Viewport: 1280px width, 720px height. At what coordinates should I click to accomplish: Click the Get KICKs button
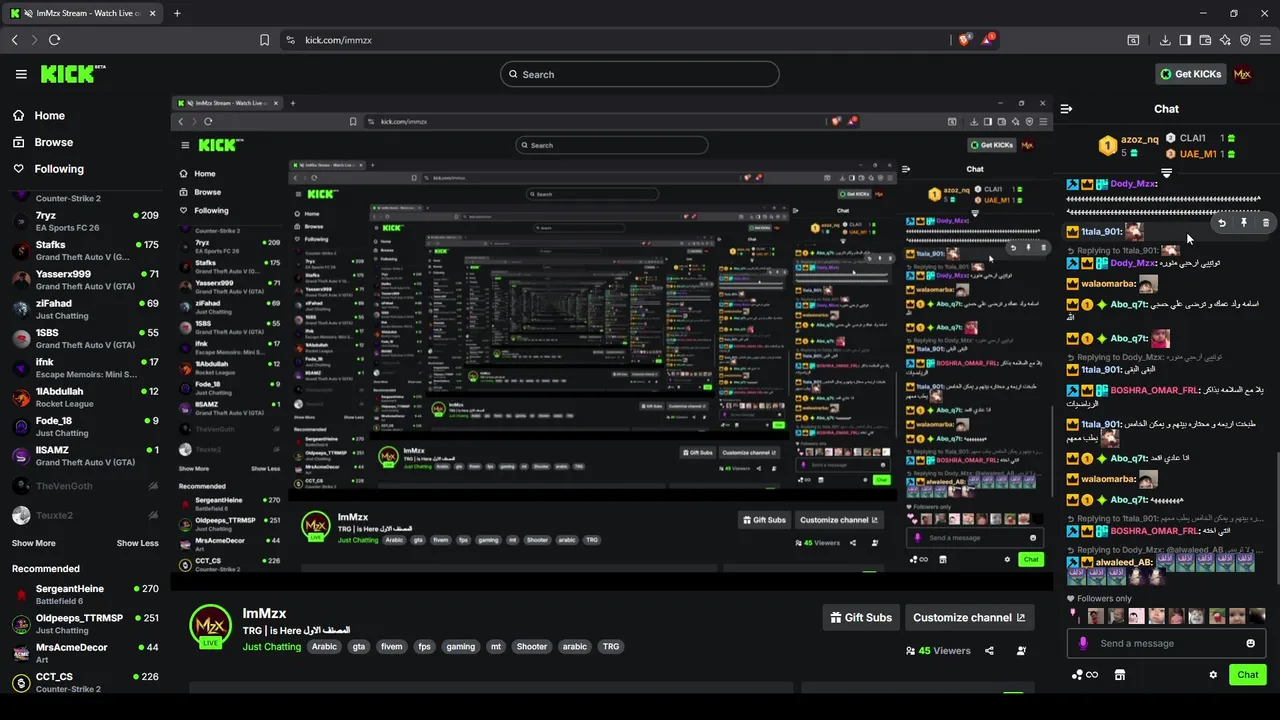(1189, 74)
